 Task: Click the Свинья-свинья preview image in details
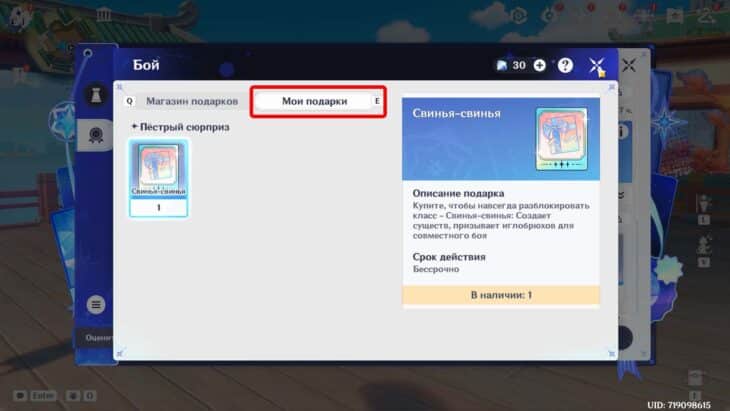[x=561, y=139]
